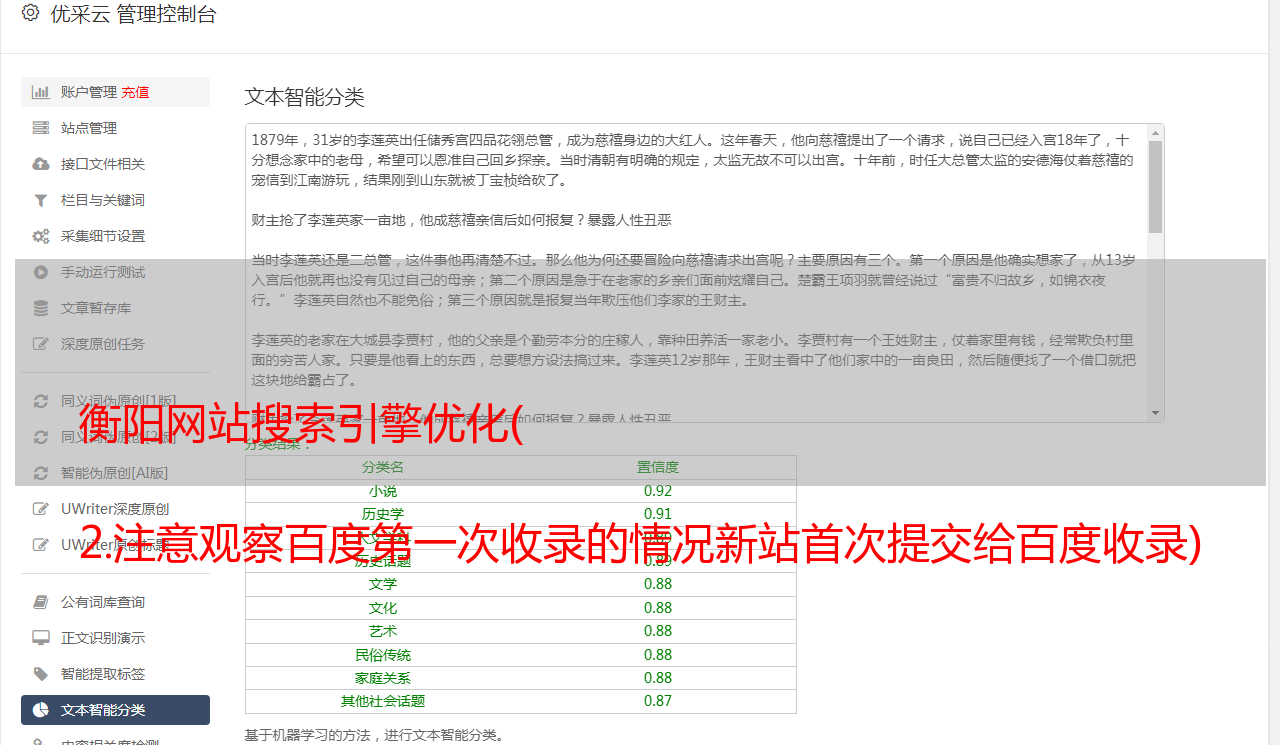Click the book icon for 公有词库查询
The height and width of the screenshot is (745, 1280).
[x=41, y=602]
